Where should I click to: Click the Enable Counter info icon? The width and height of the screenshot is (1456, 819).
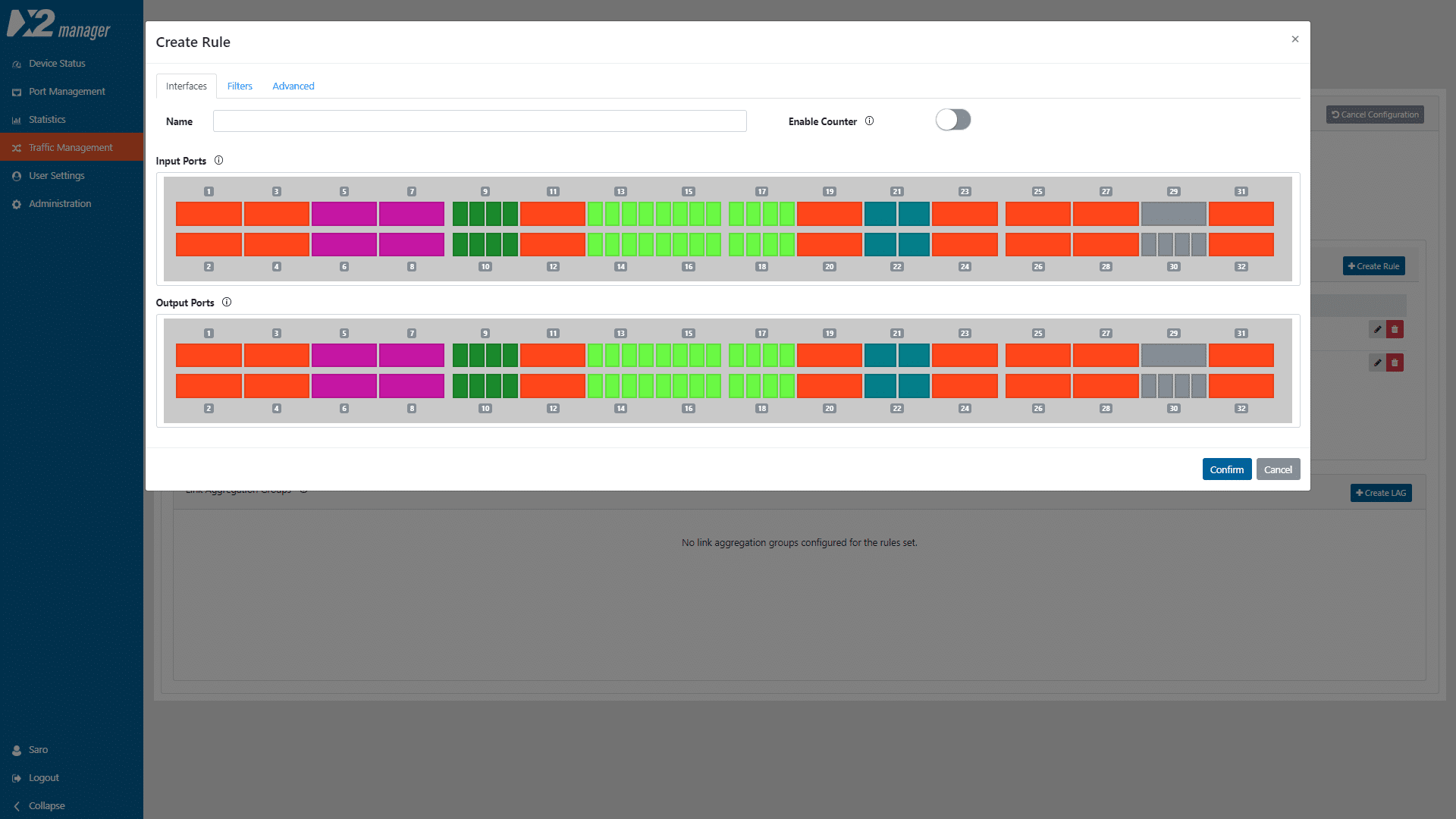[x=869, y=121]
